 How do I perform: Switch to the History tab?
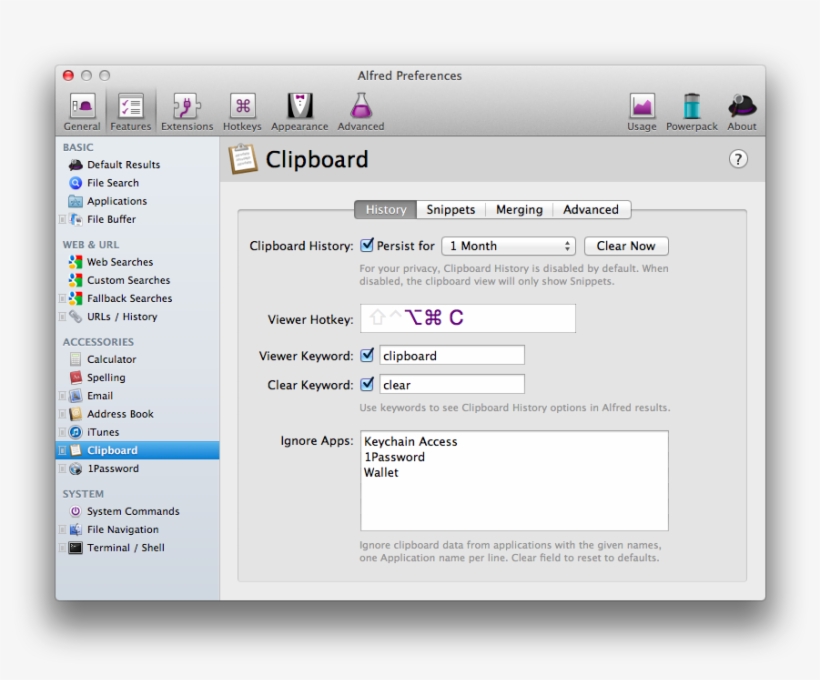(386, 210)
